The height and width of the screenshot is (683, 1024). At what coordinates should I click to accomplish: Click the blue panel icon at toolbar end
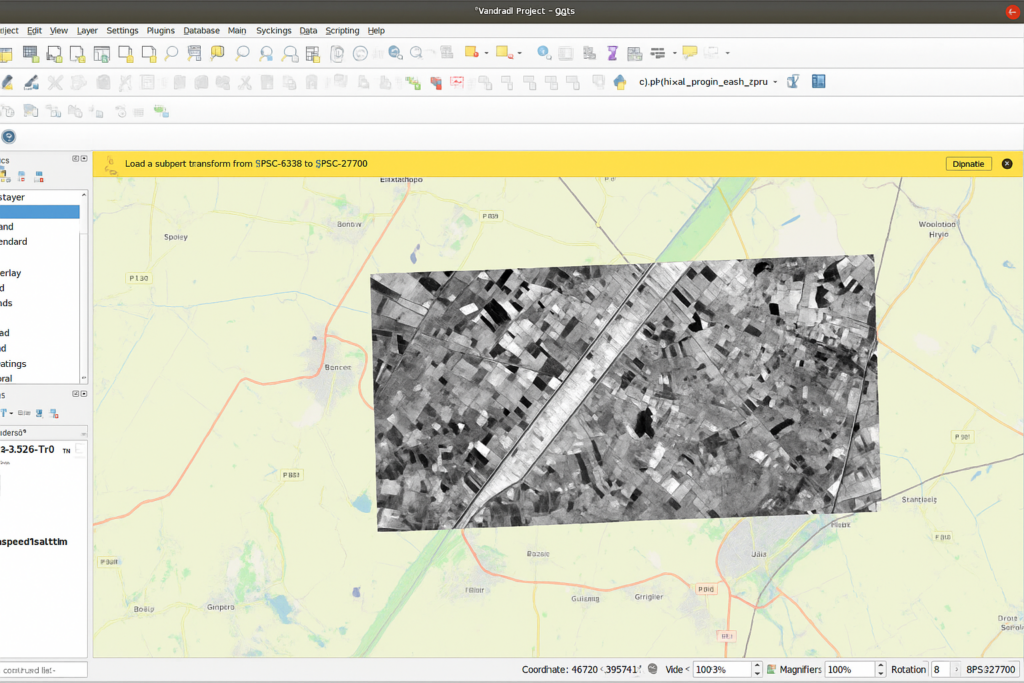818,82
